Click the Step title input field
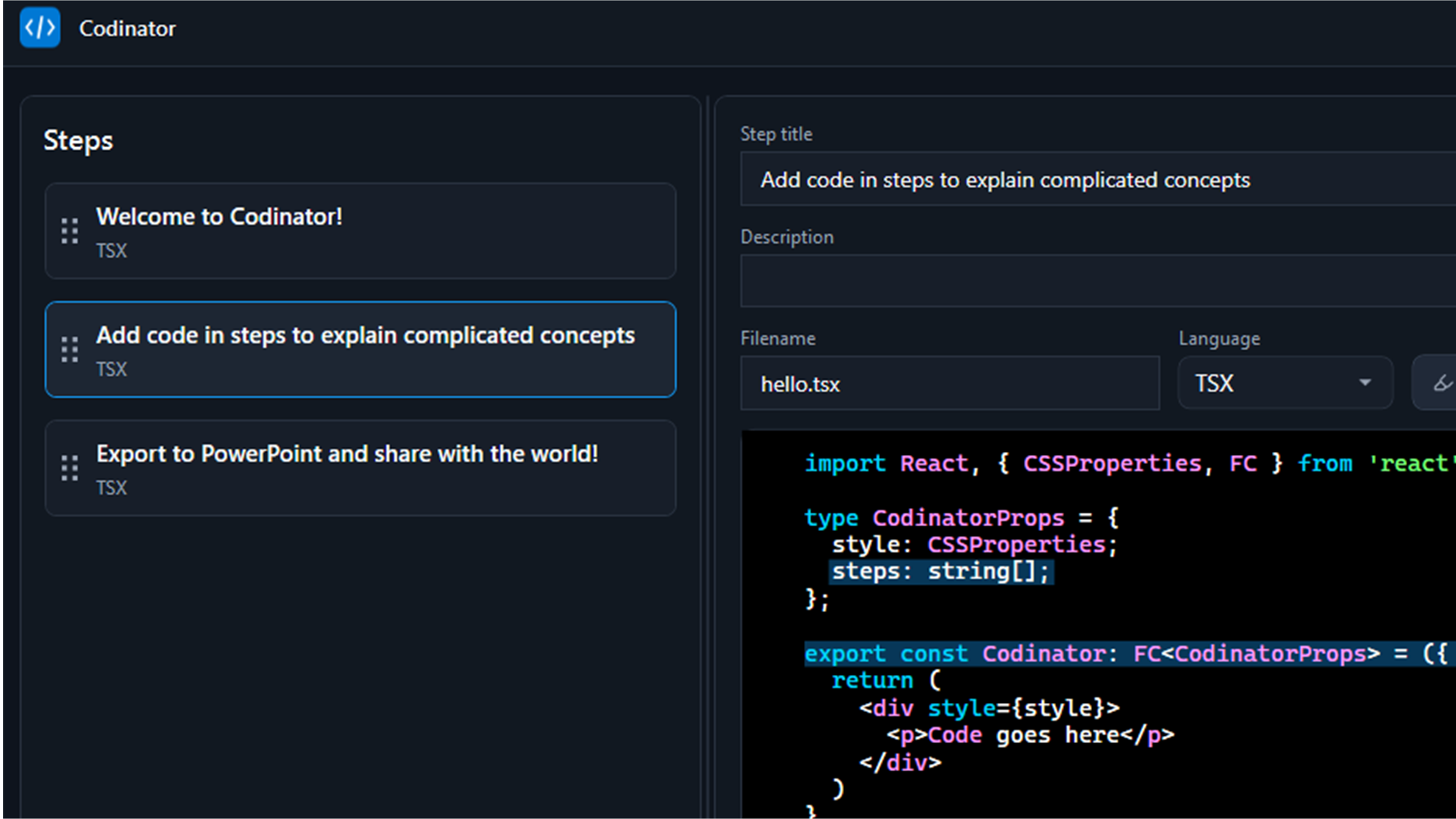1456x819 pixels. click(x=1098, y=179)
